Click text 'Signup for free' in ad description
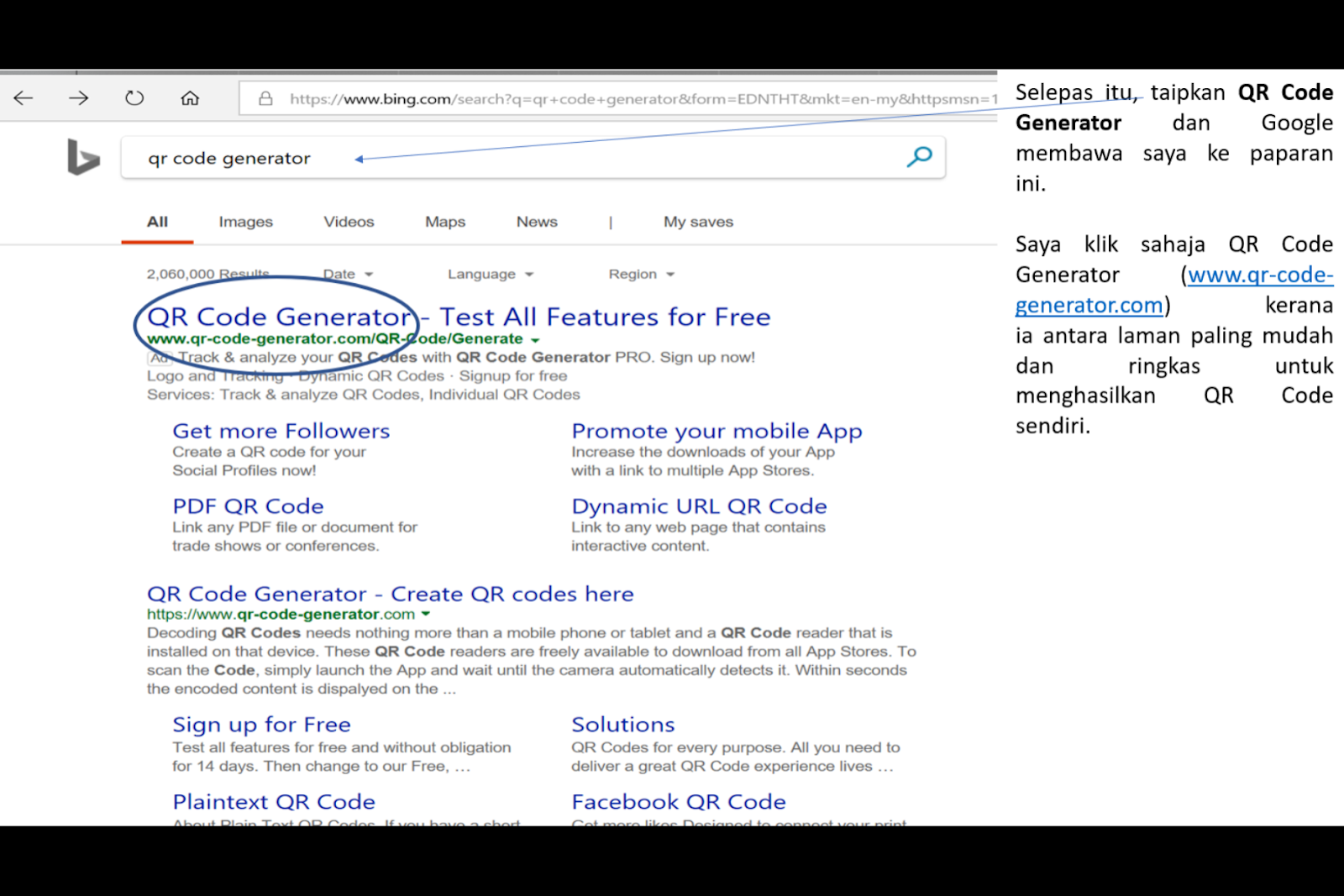Screen dimensions: 1344x896 pyautogui.click(x=512, y=375)
